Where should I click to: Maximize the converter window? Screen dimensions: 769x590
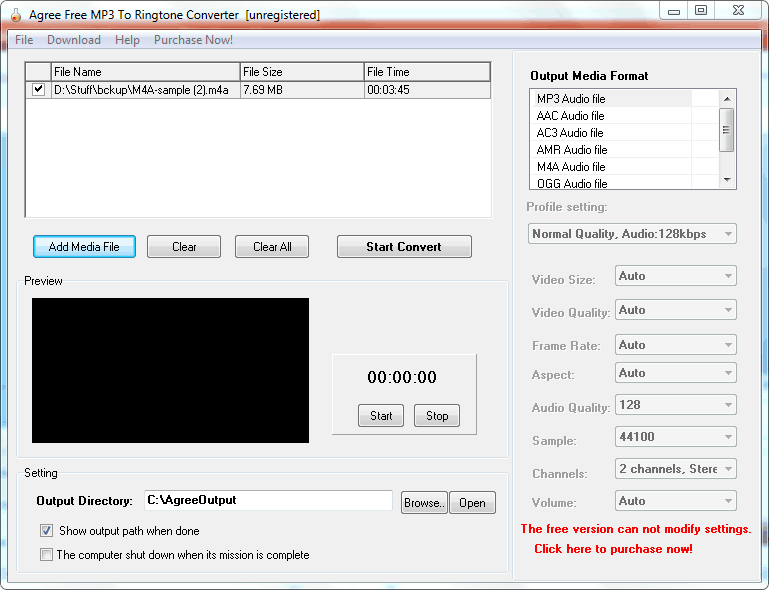click(701, 11)
